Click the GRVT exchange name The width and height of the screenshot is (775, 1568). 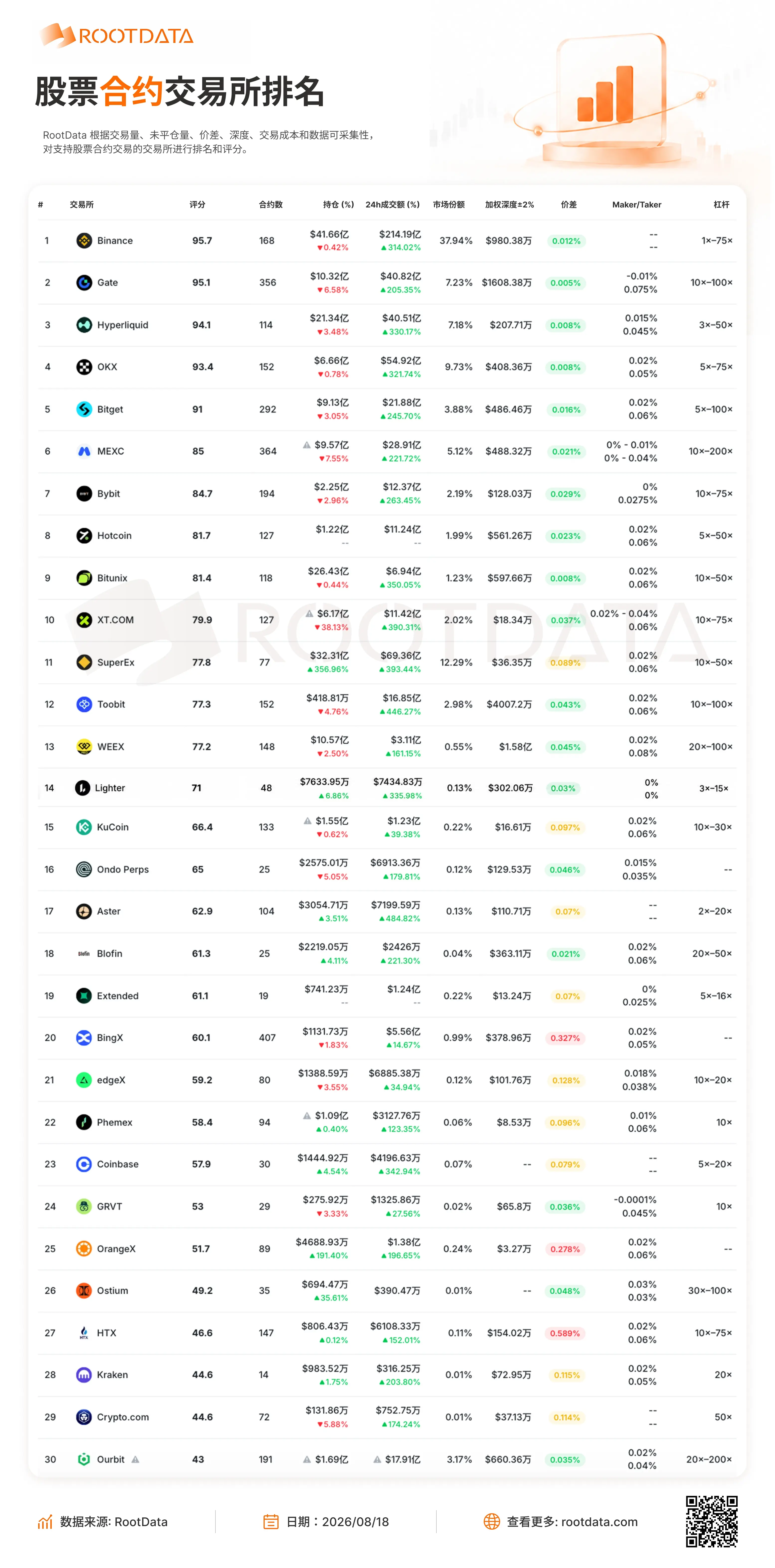coord(109,1206)
